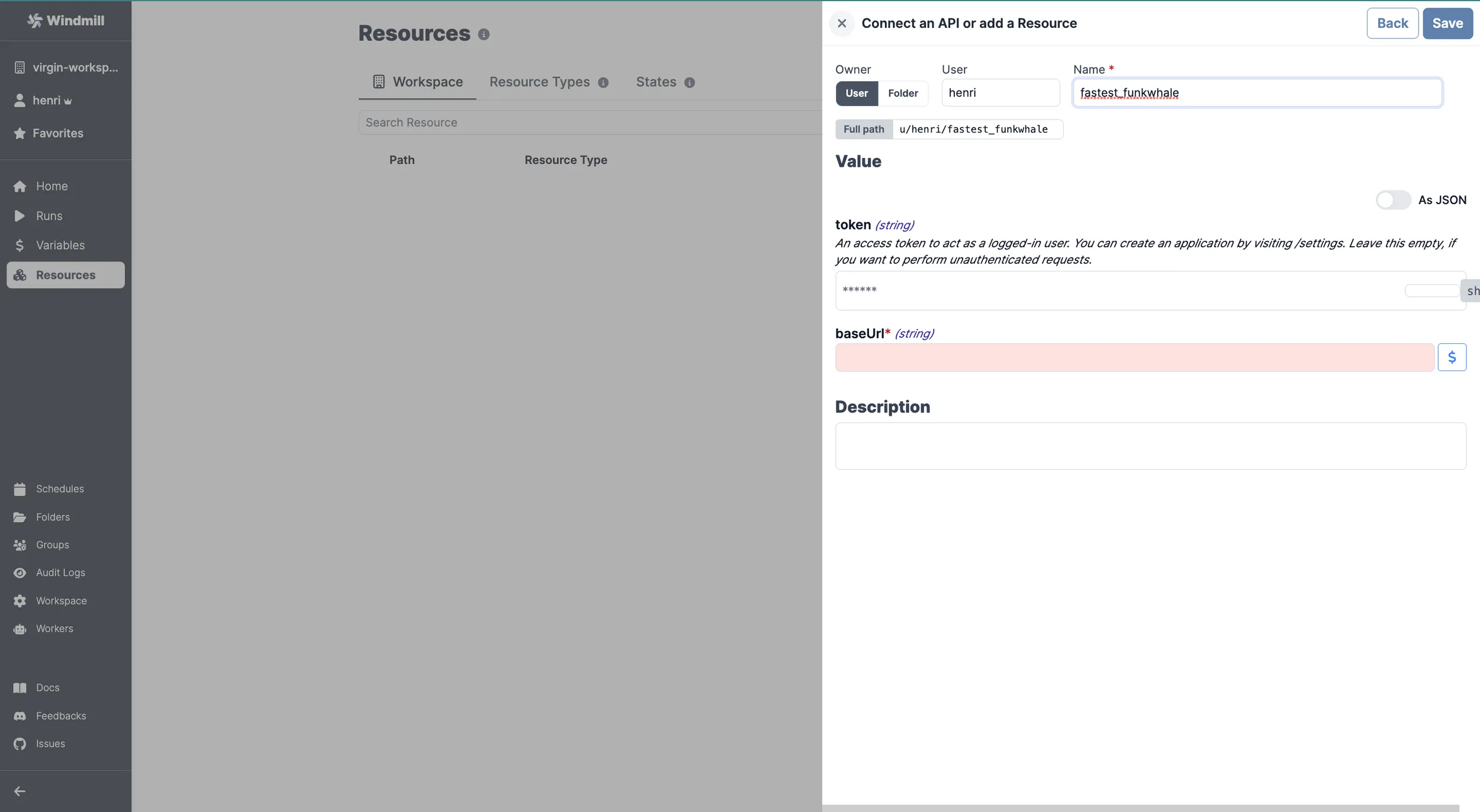View the Audit Logs

click(60, 572)
